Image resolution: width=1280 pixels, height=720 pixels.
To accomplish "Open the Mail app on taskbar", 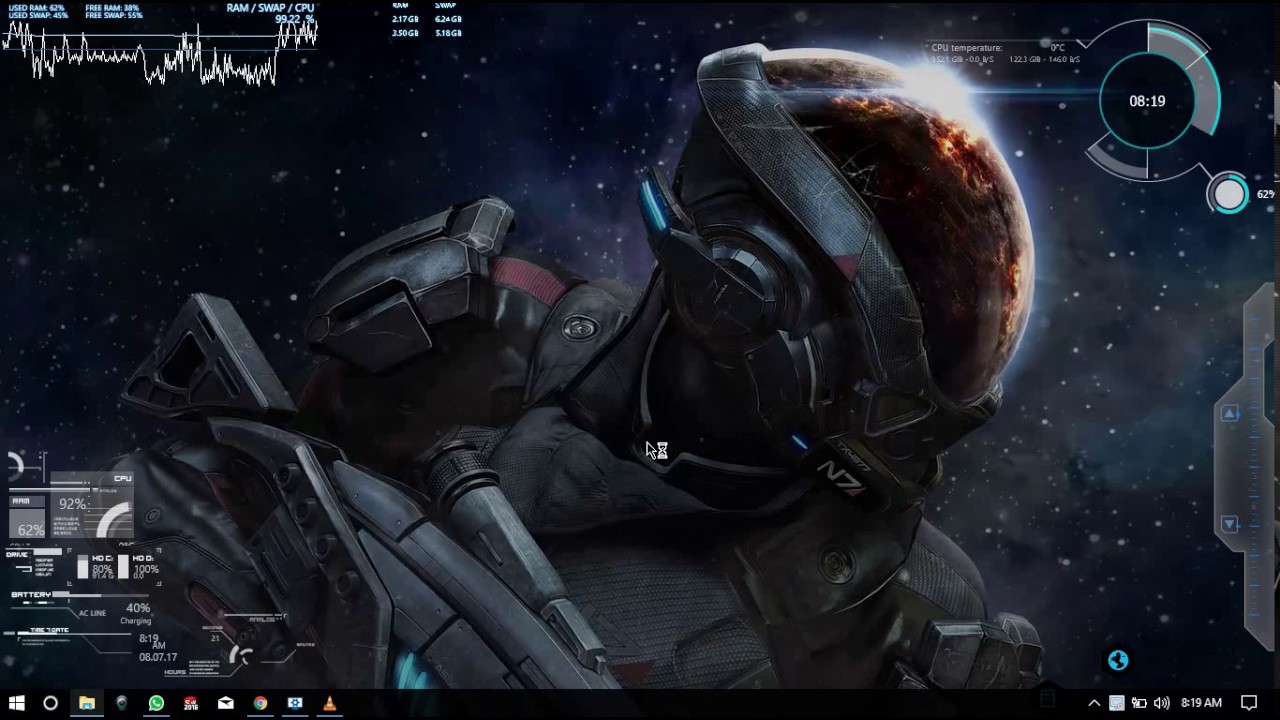I will [226, 703].
